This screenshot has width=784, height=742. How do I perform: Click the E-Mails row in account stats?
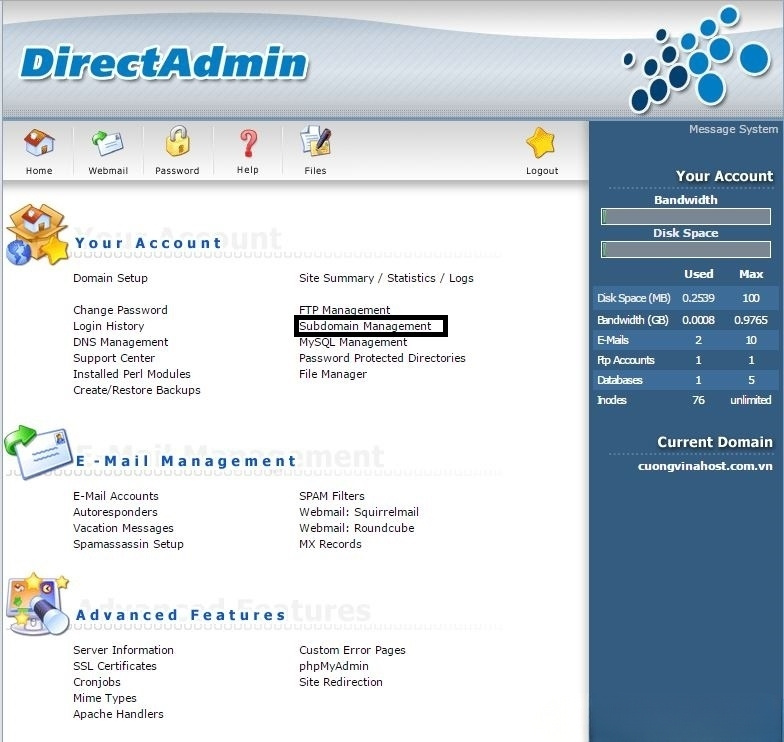coord(686,340)
